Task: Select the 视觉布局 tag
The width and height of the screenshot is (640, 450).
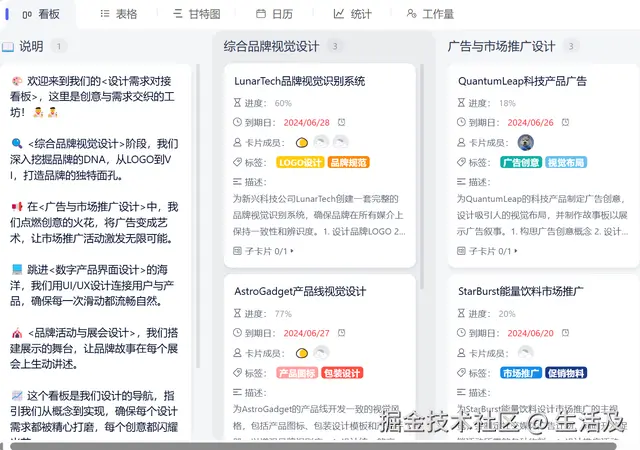Action: (x=566, y=163)
